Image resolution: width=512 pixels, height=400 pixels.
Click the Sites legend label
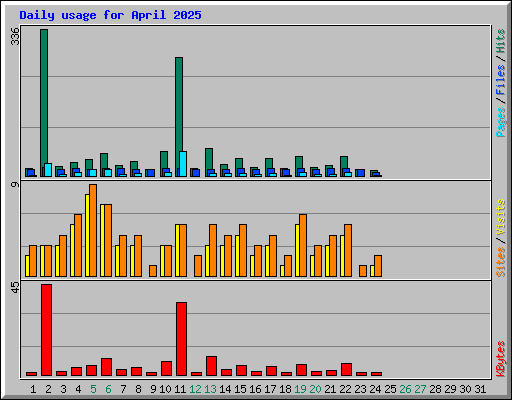(500, 262)
